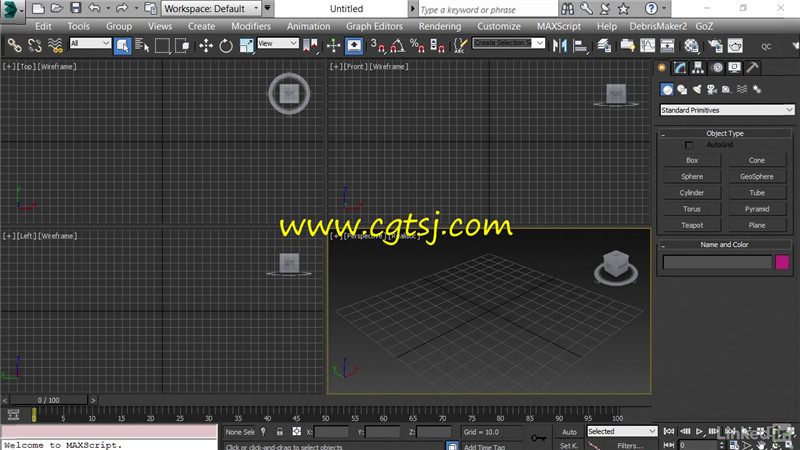Open the Layer Manager
The image size is (800, 450).
click(x=604, y=46)
